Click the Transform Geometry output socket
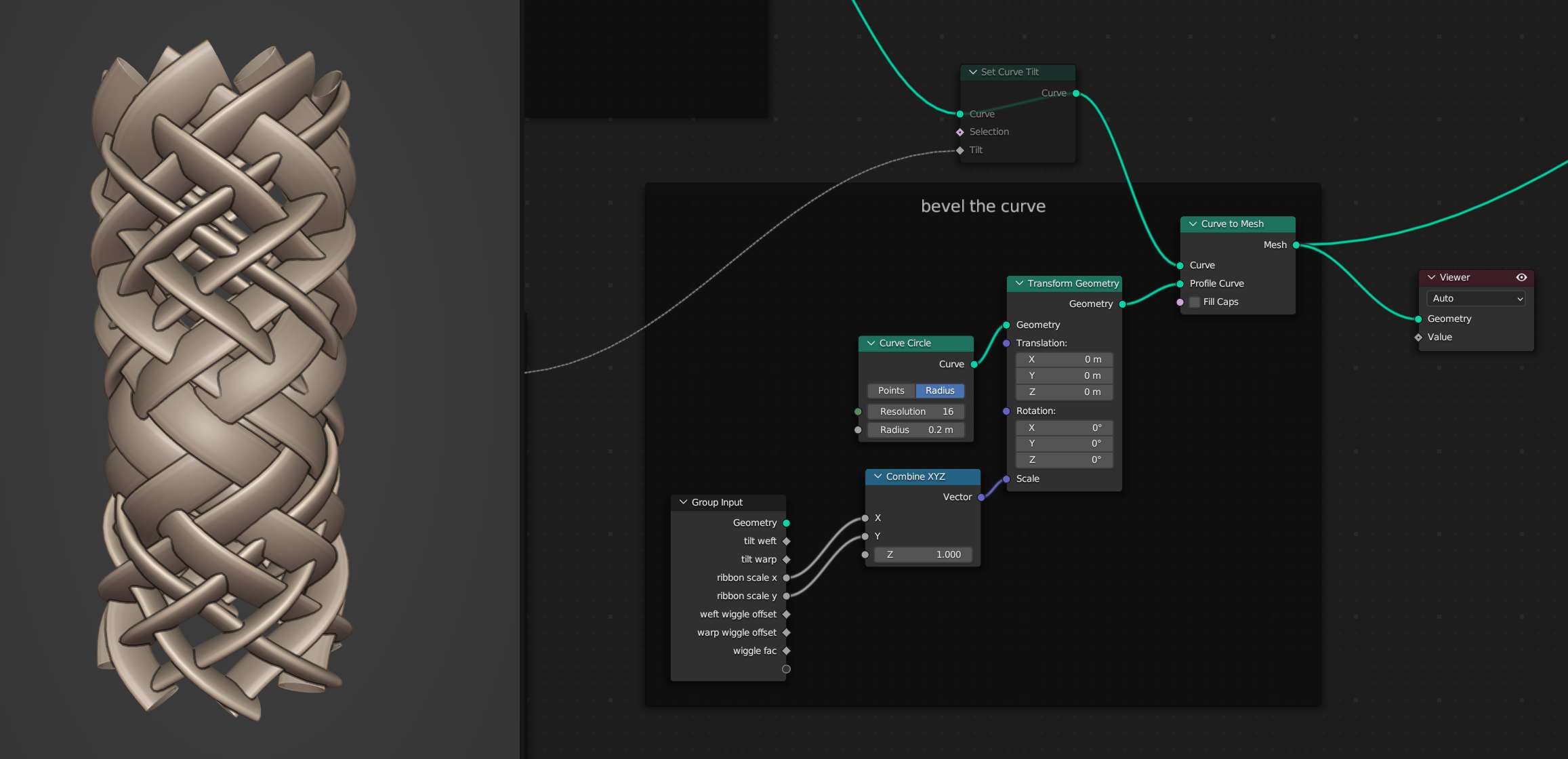1568x759 pixels. [1123, 304]
